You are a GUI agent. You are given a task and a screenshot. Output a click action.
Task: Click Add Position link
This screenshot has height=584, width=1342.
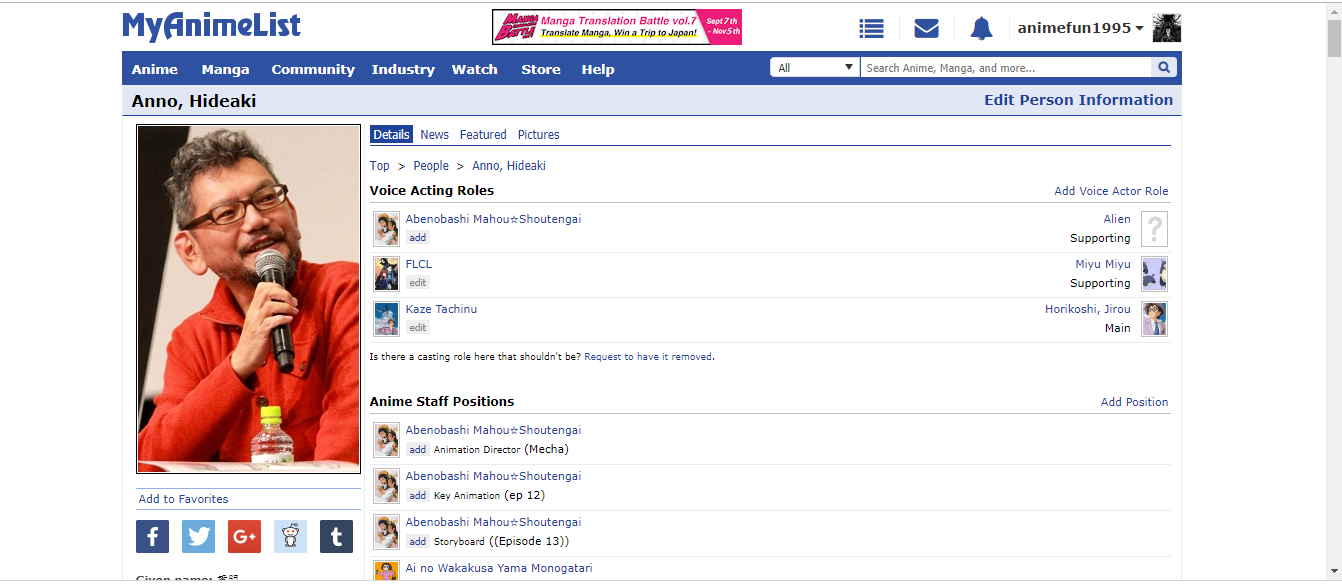coord(1134,402)
